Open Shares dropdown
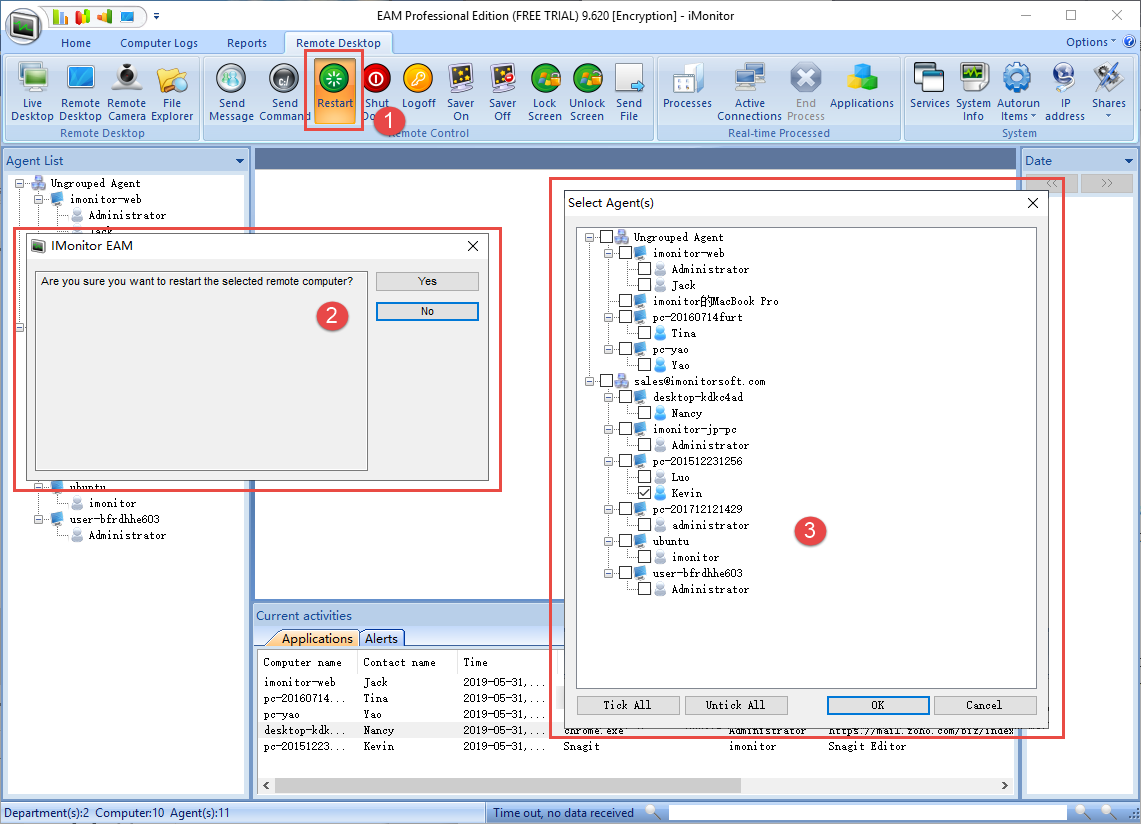The image size is (1141, 824). tap(1108, 92)
